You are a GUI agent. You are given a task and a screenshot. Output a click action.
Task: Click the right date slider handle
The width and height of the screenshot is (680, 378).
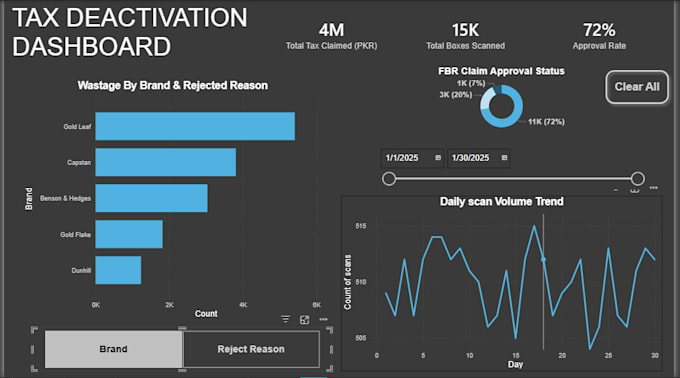638,179
